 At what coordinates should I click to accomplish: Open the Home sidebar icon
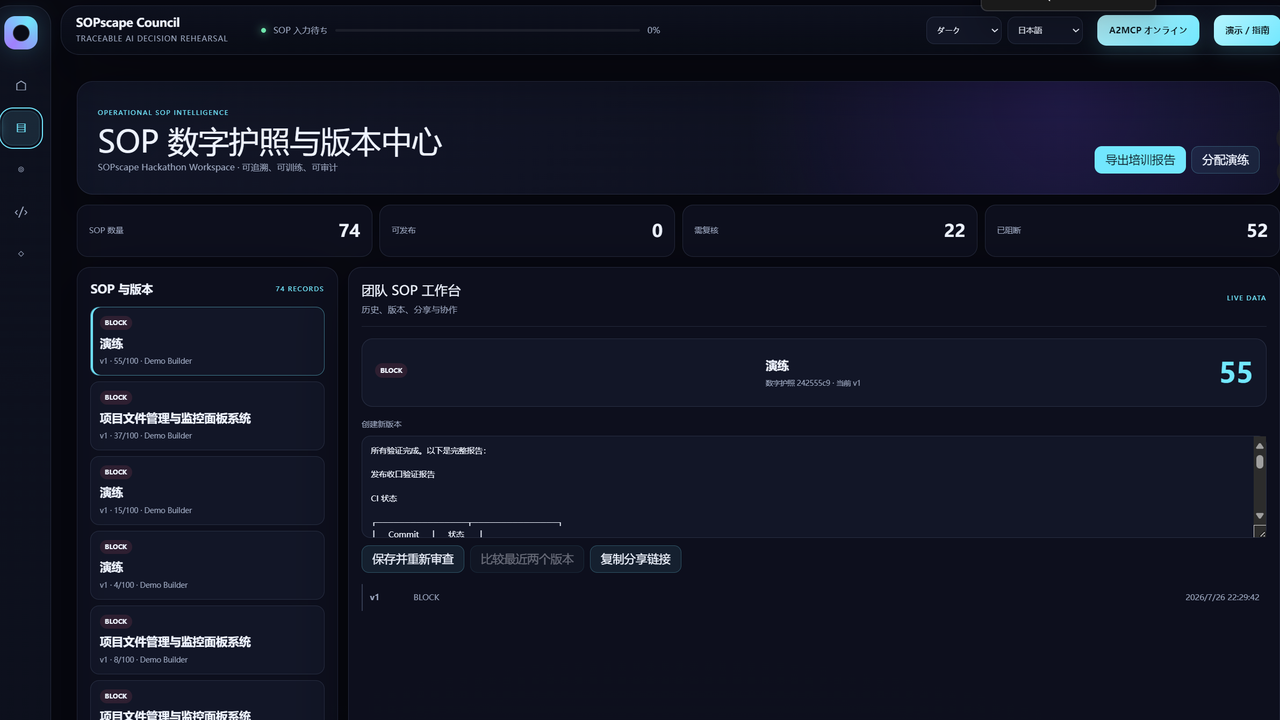coord(21,85)
